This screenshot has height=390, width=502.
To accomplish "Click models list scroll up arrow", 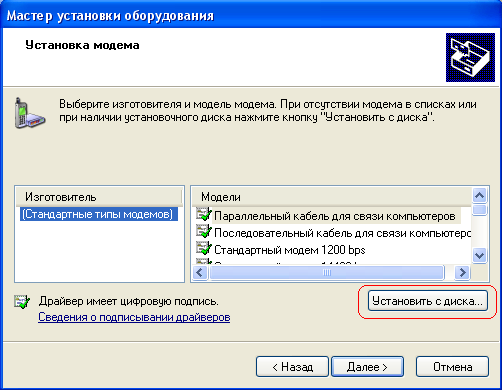I will coord(479,195).
